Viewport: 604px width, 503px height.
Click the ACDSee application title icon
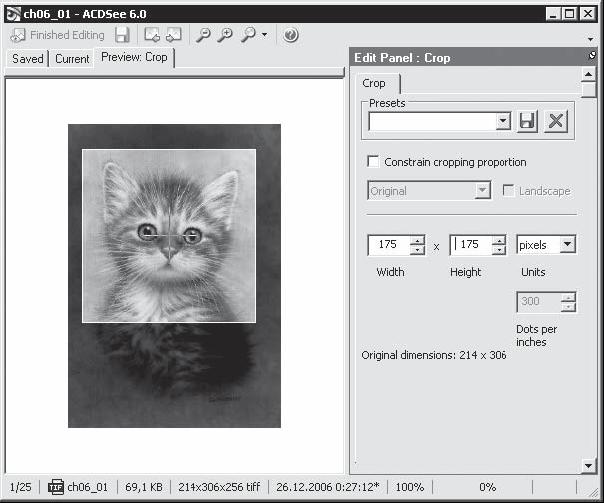[x=13, y=14]
